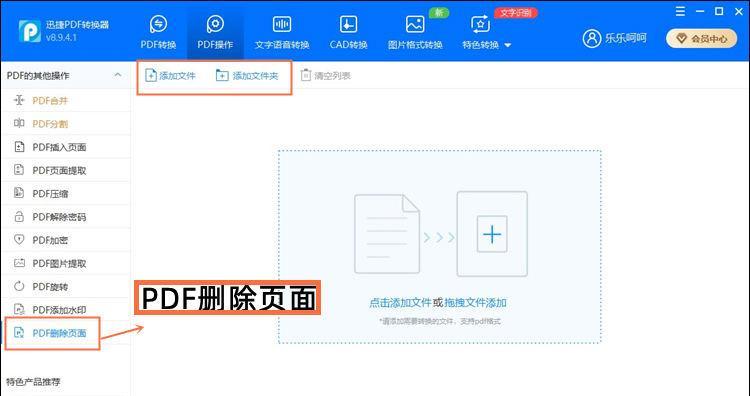Image resolution: width=750 pixels, height=396 pixels.
Task: Select PDF压缩 in the sidebar
Action: tap(66, 194)
